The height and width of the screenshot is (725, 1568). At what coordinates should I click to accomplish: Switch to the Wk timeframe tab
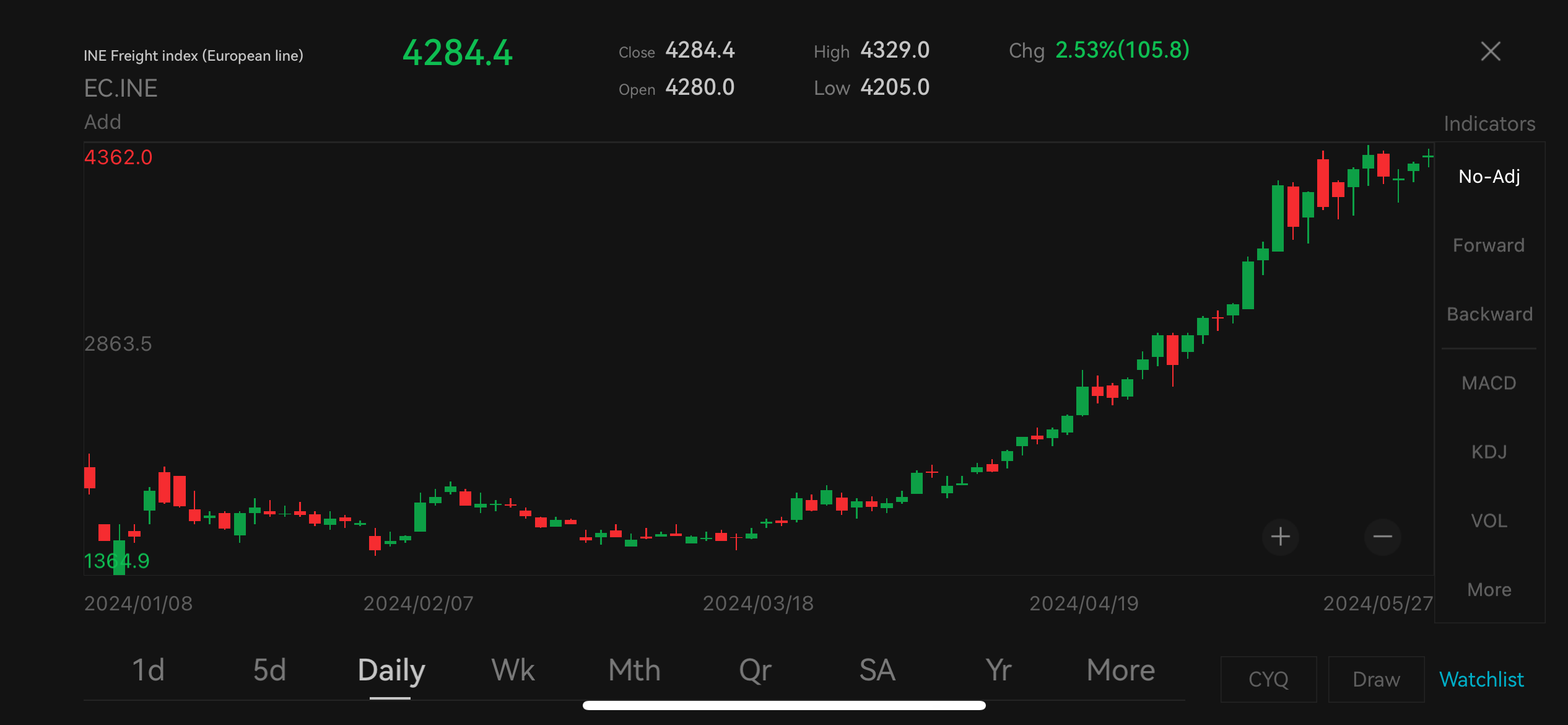coord(513,670)
